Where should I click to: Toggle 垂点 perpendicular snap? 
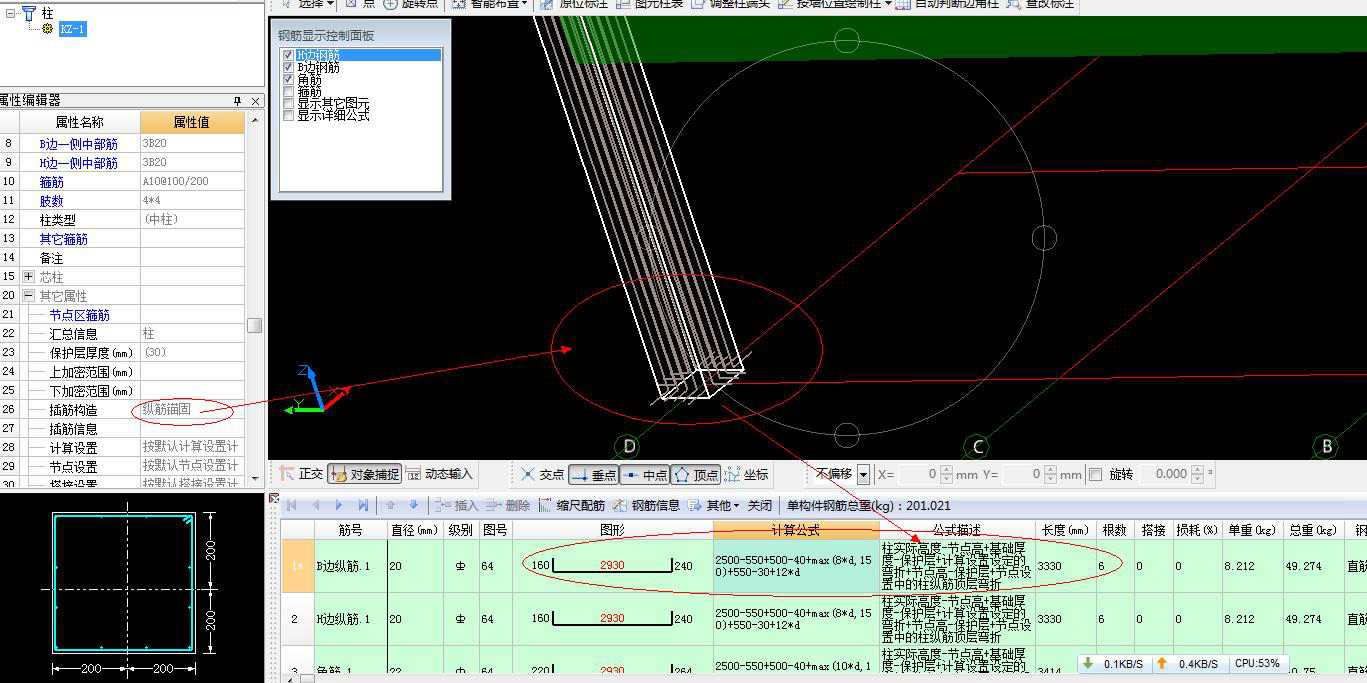point(594,474)
